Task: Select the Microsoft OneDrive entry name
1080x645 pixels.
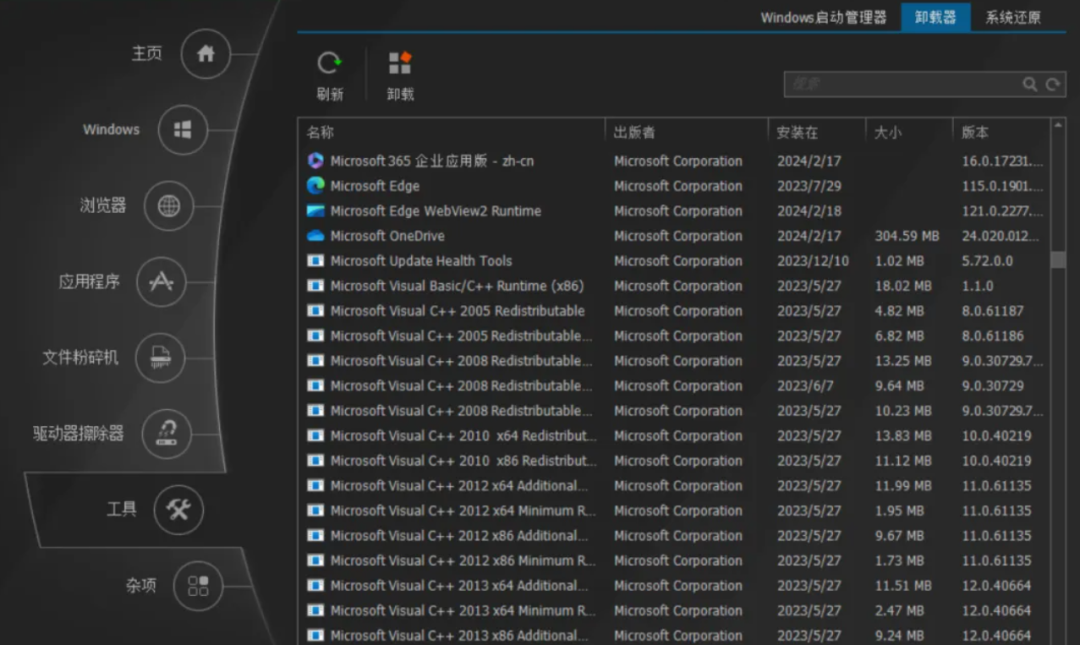Action: coord(387,236)
